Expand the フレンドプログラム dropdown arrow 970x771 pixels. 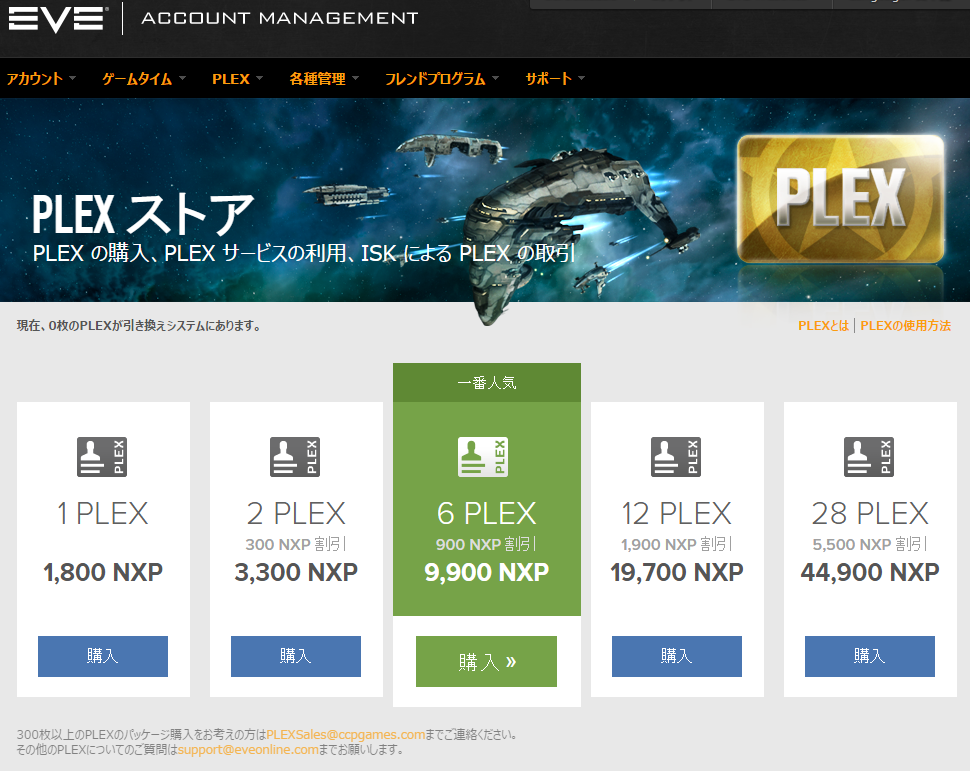(x=496, y=78)
